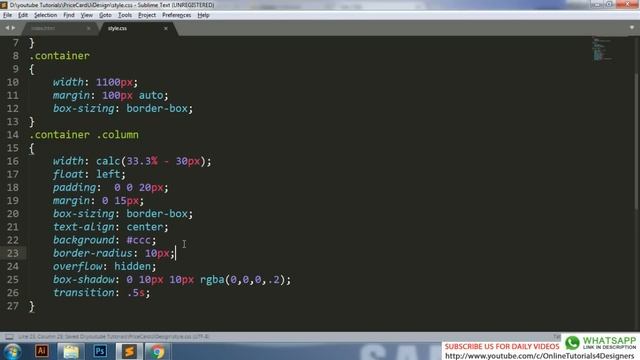
Task: Open the Preferences menu
Action: pos(176,15)
